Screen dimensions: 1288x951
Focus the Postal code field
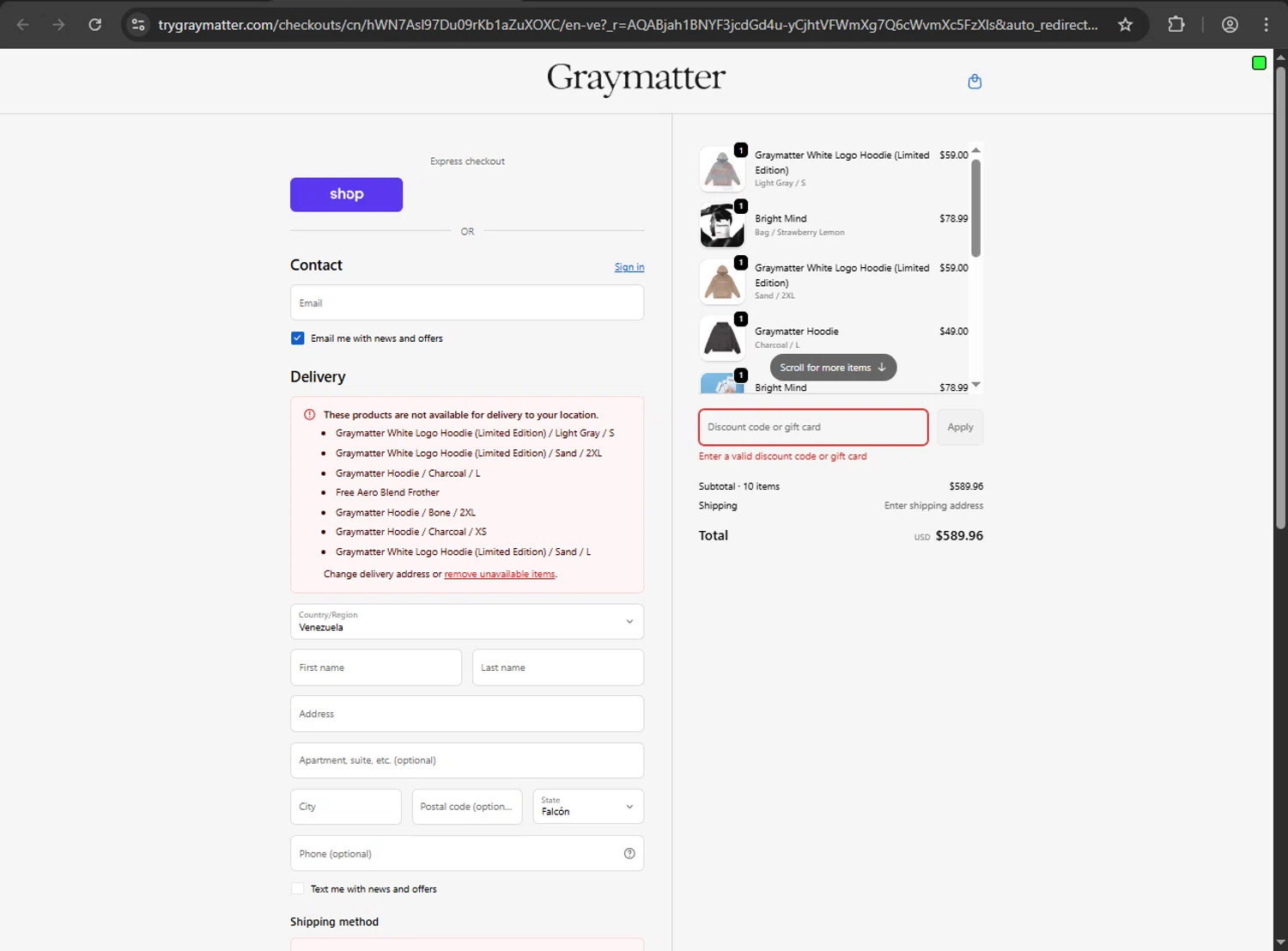point(467,807)
